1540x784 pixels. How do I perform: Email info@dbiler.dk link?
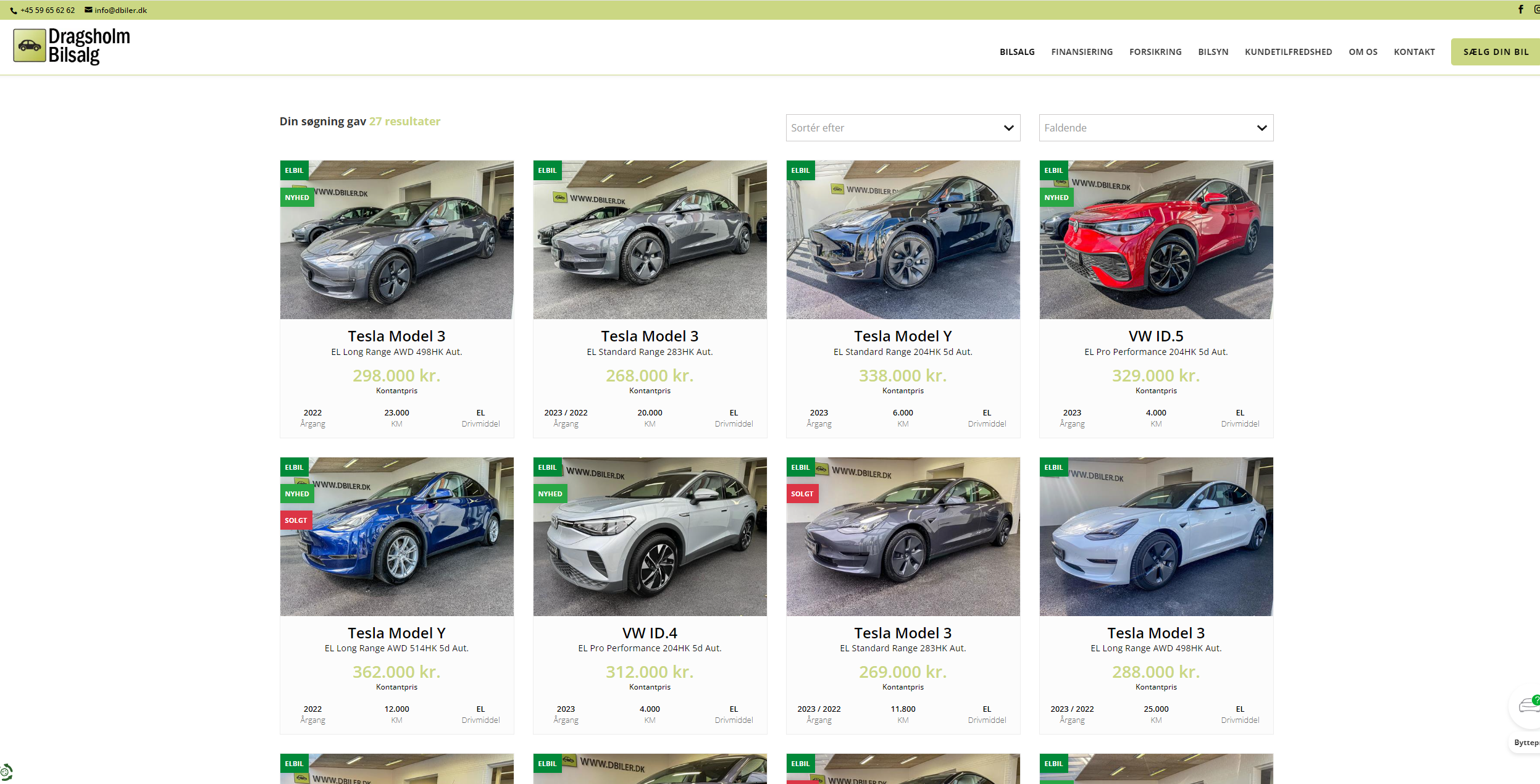(x=120, y=10)
